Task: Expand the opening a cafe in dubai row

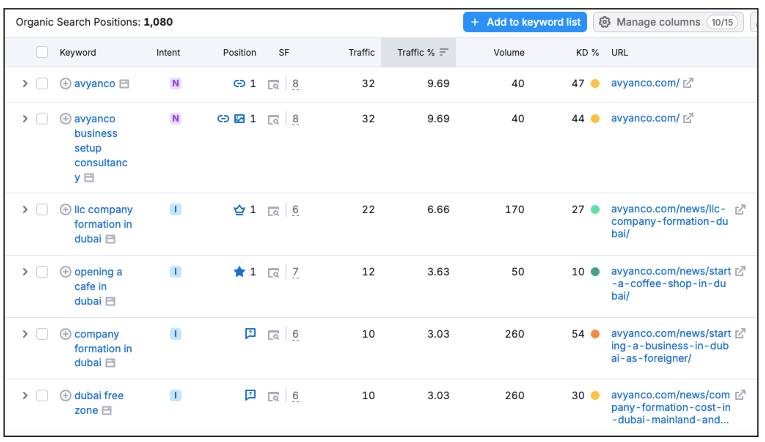Action: 25,272
